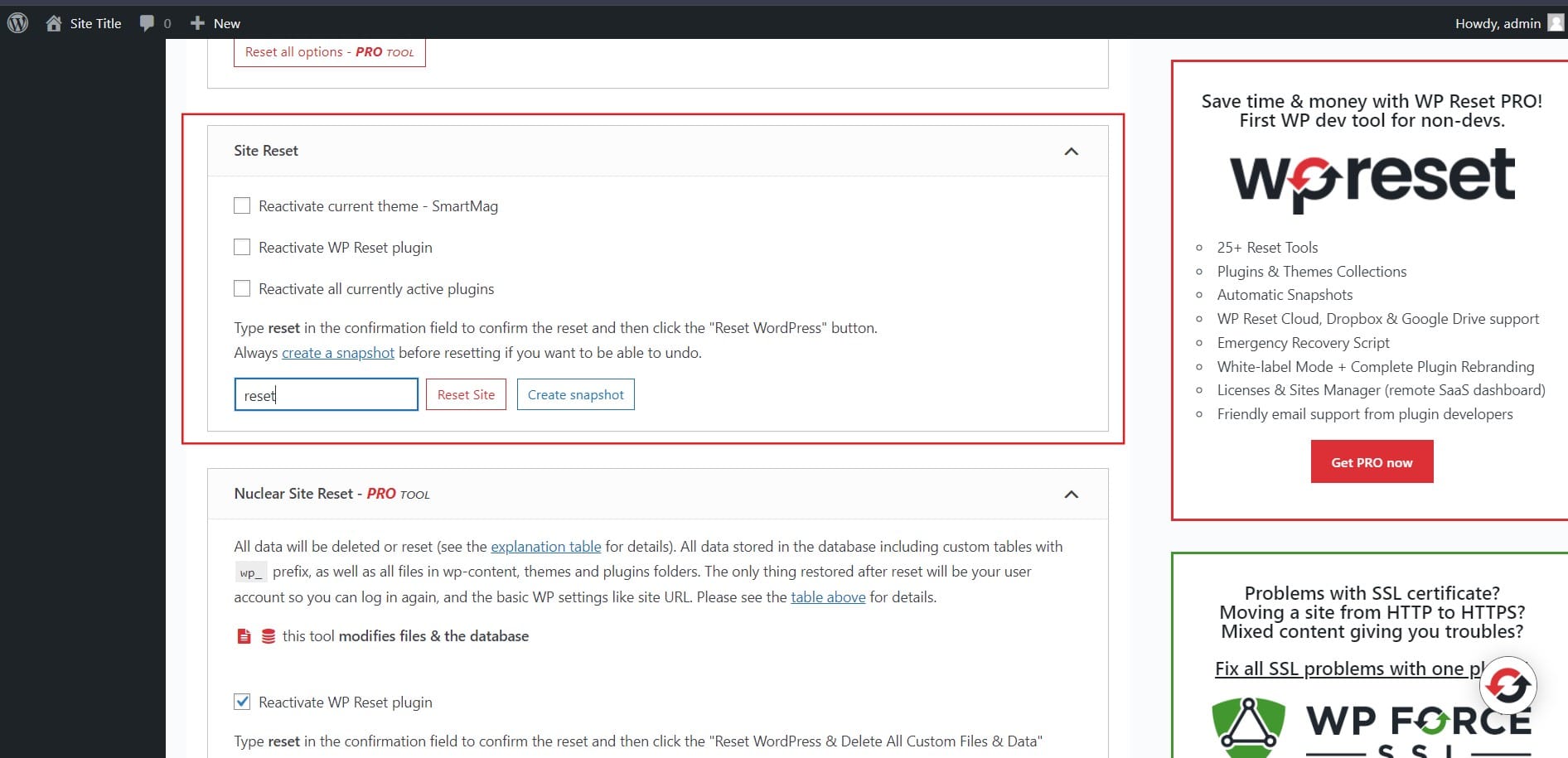Viewport: 1568px width, 758px height.
Task: Check Reactivate WP Reset plugin in Site Reset
Action: [x=242, y=247]
